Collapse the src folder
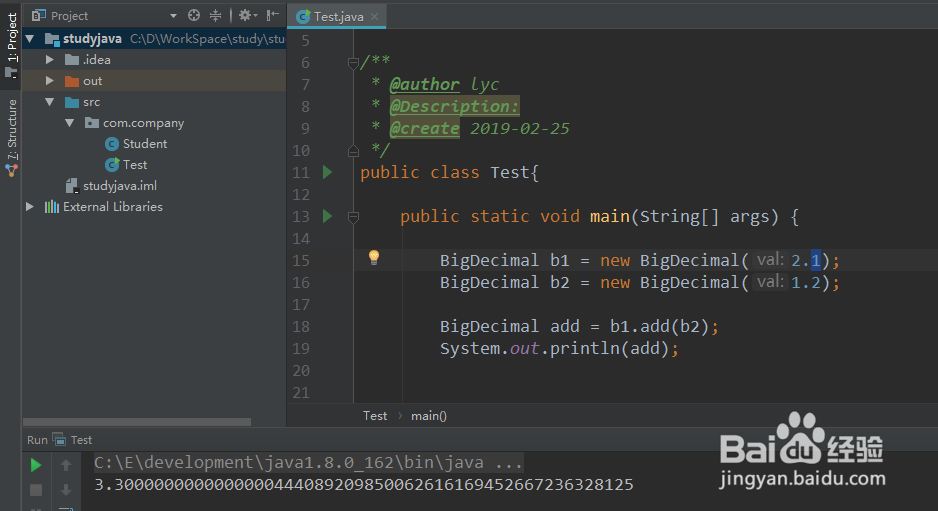The image size is (938, 511). click(x=50, y=102)
